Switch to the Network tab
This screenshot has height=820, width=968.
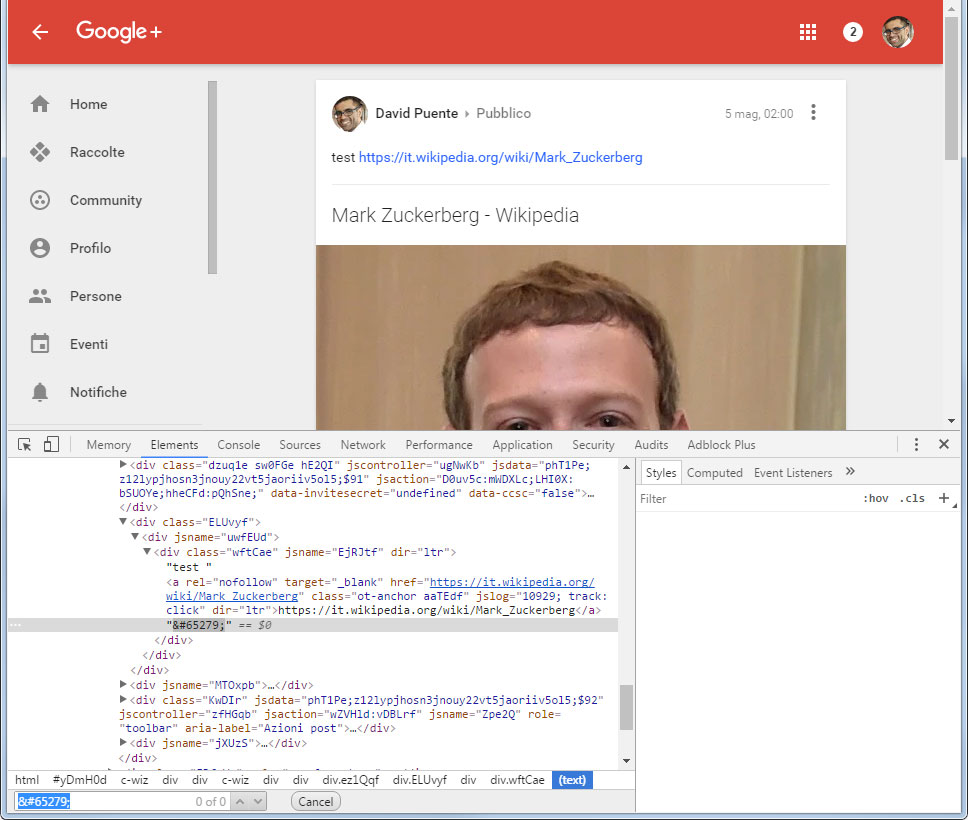point(363,445)
